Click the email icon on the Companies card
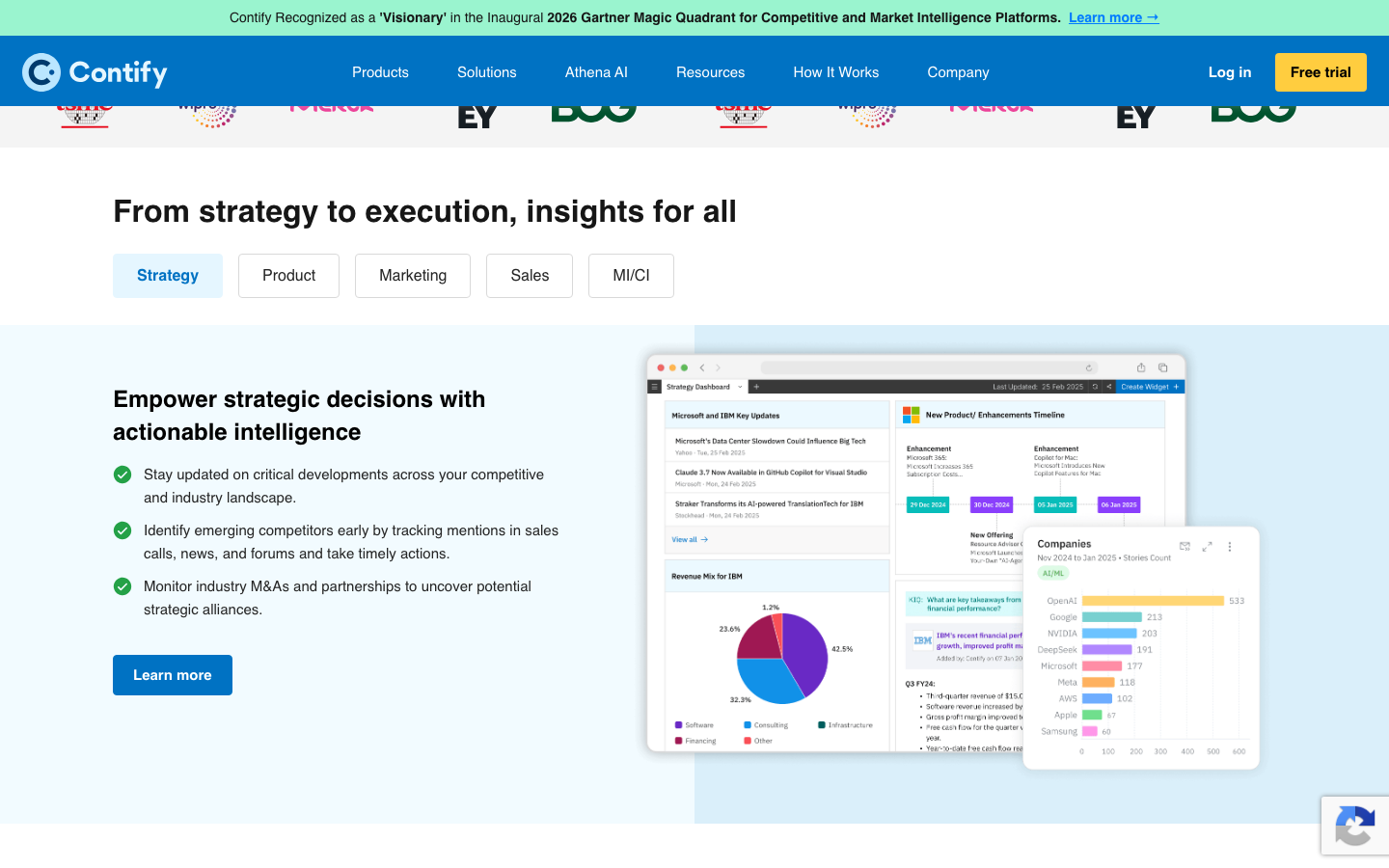Viewport: 1389px width, 868px height. [x=1185, y=546]
